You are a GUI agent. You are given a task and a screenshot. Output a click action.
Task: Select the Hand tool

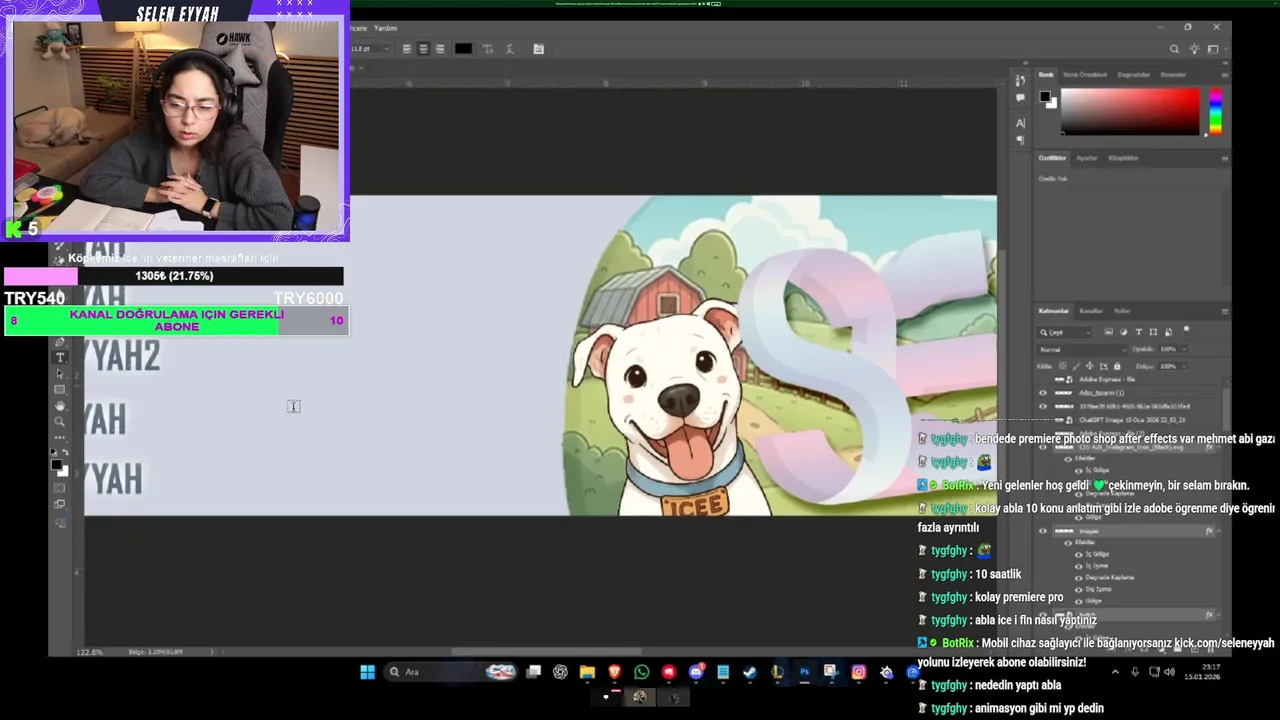60,405
